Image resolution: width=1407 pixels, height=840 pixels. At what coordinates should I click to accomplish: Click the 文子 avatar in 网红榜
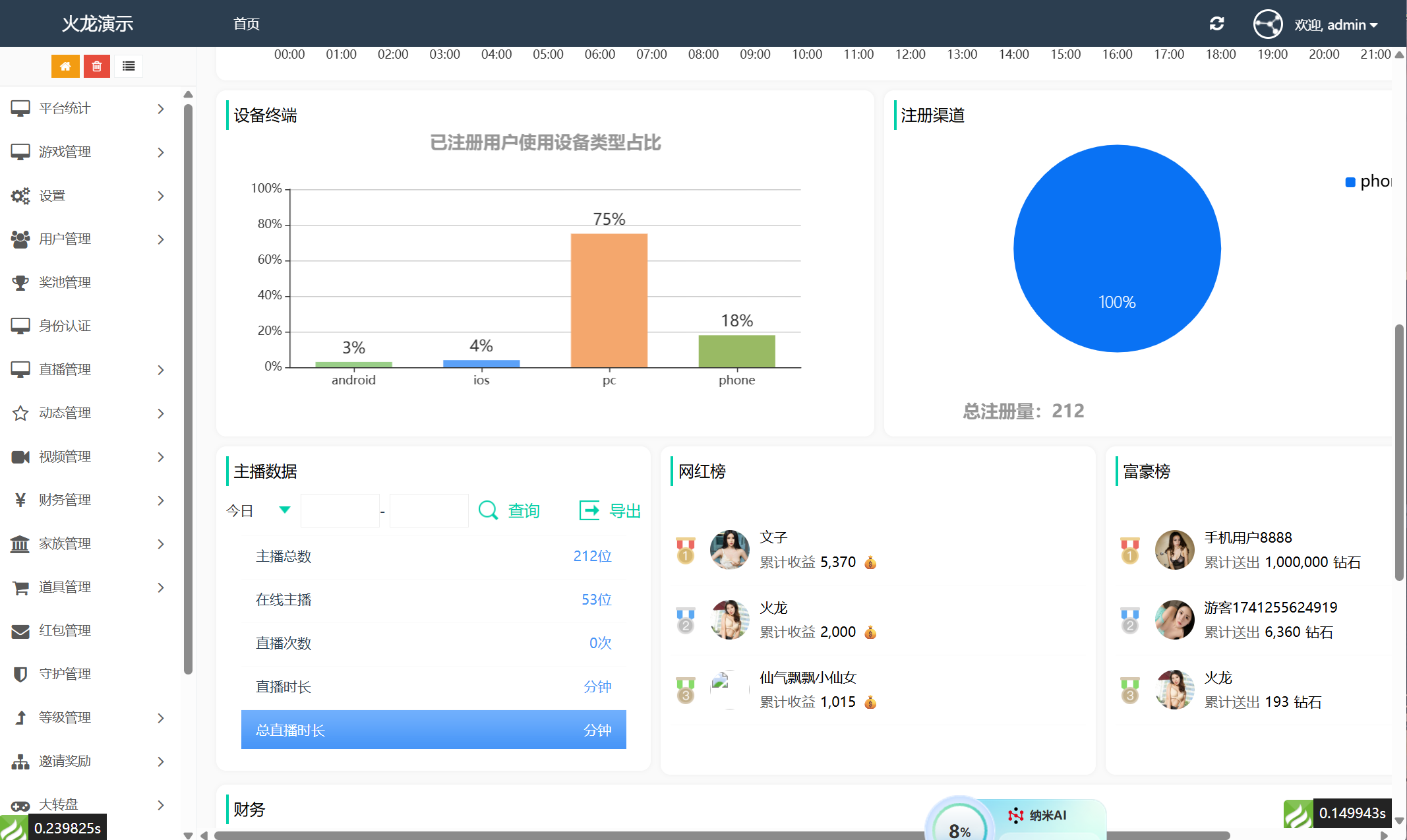[729, 549]
